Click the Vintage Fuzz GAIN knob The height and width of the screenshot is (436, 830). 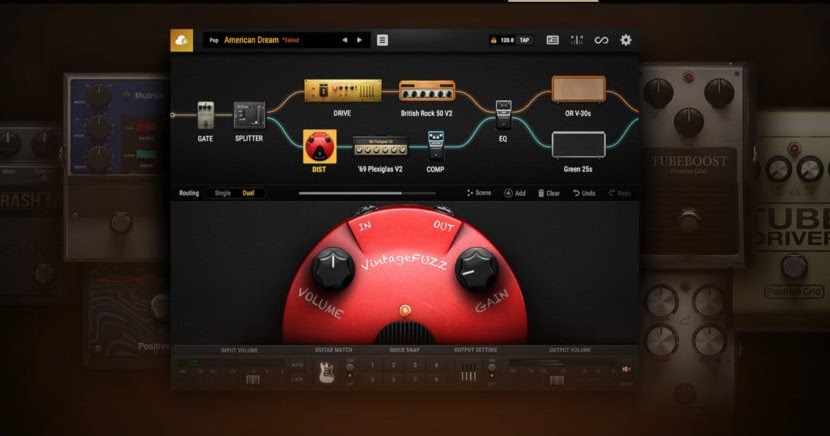click(x=476, y=269)
